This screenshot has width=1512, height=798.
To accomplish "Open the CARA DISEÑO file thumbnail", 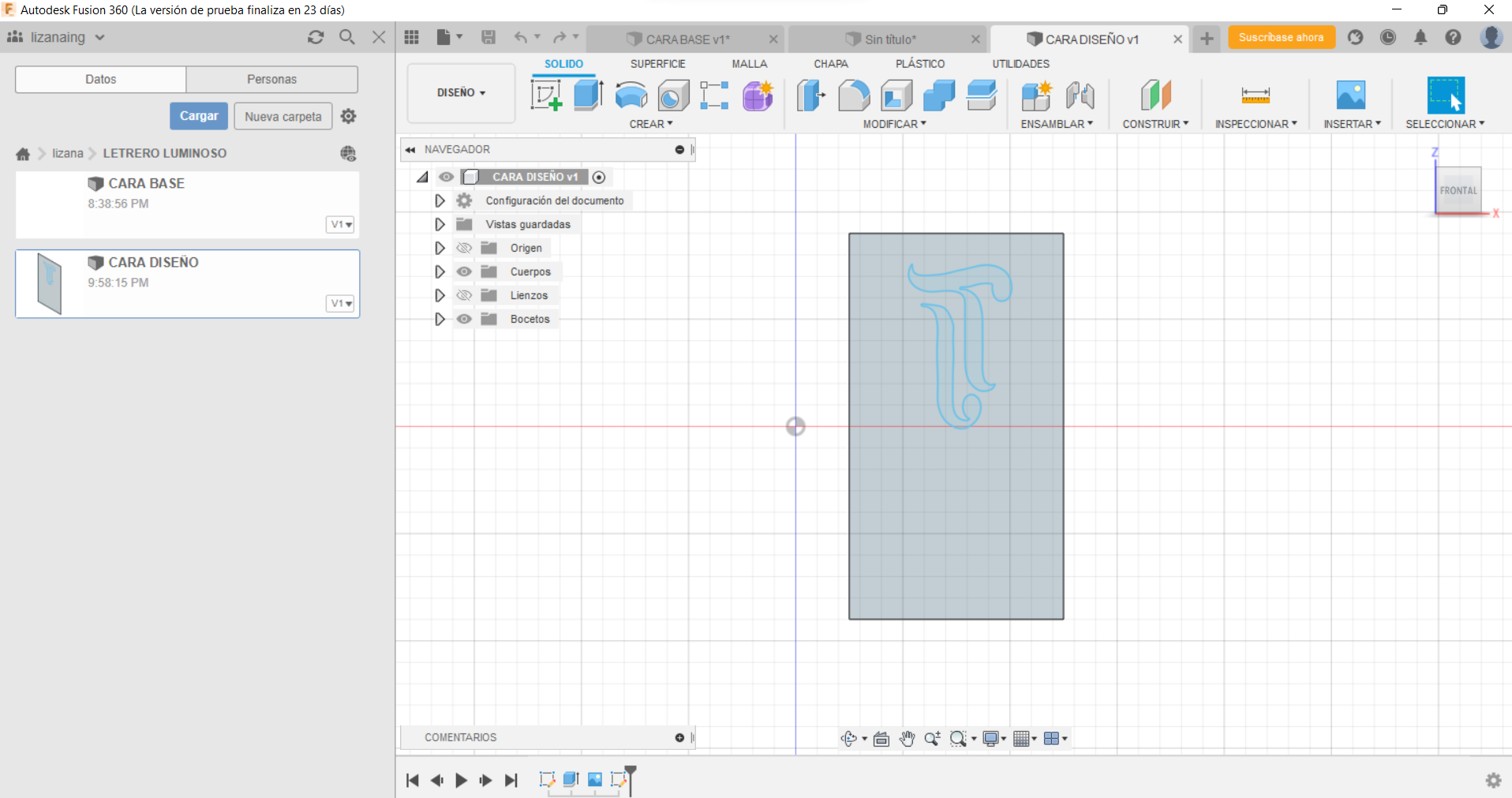I will 50,283.
